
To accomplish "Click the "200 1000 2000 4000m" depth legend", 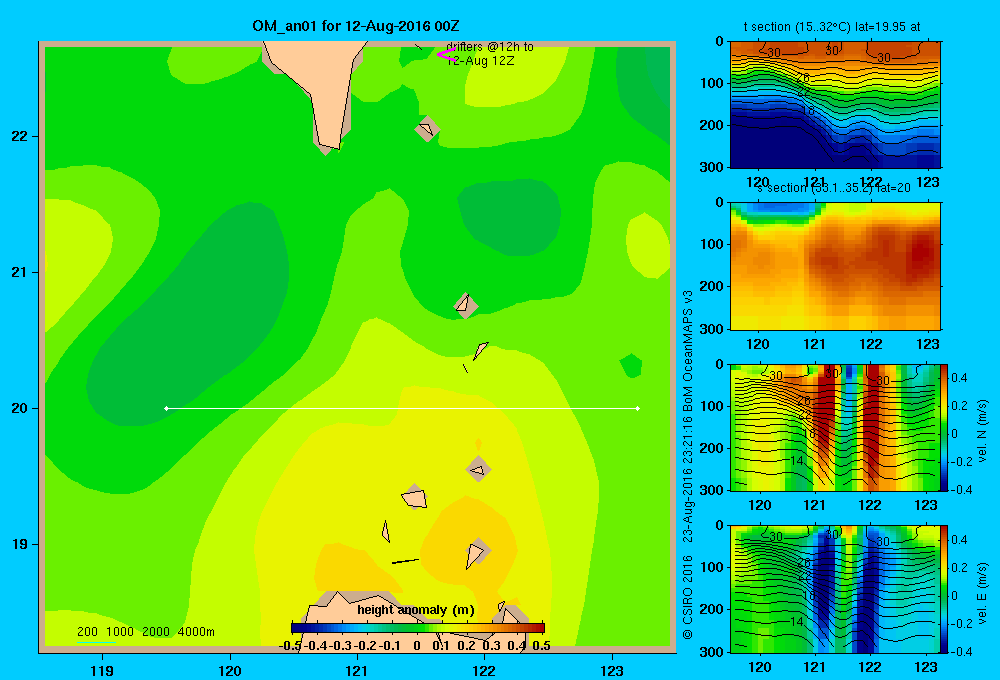I will (x=145, y=632).
